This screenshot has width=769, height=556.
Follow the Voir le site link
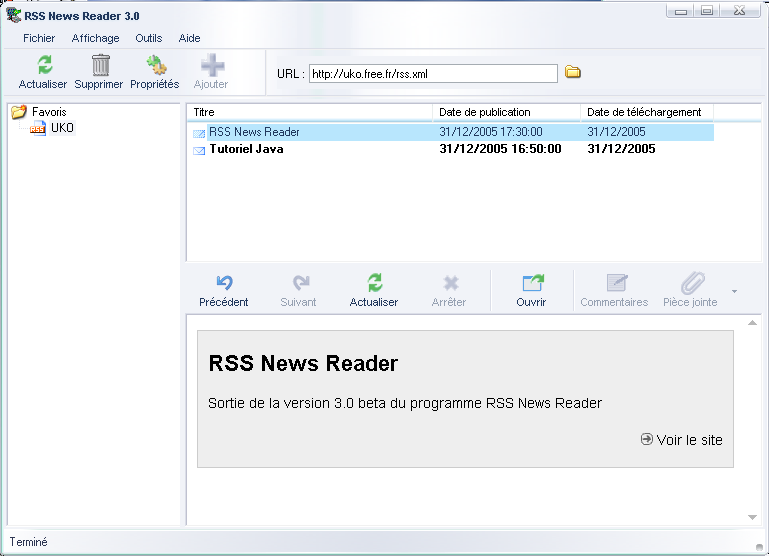point(689,440)
